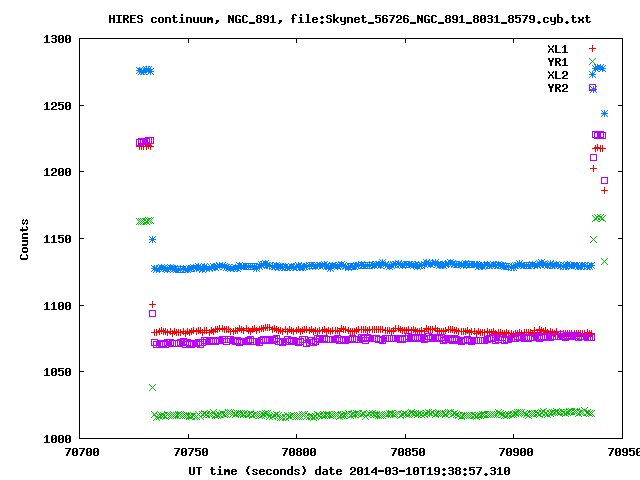Click the 1050 y-axis tick label
The image size is (640, 480).
click(57, 372)
